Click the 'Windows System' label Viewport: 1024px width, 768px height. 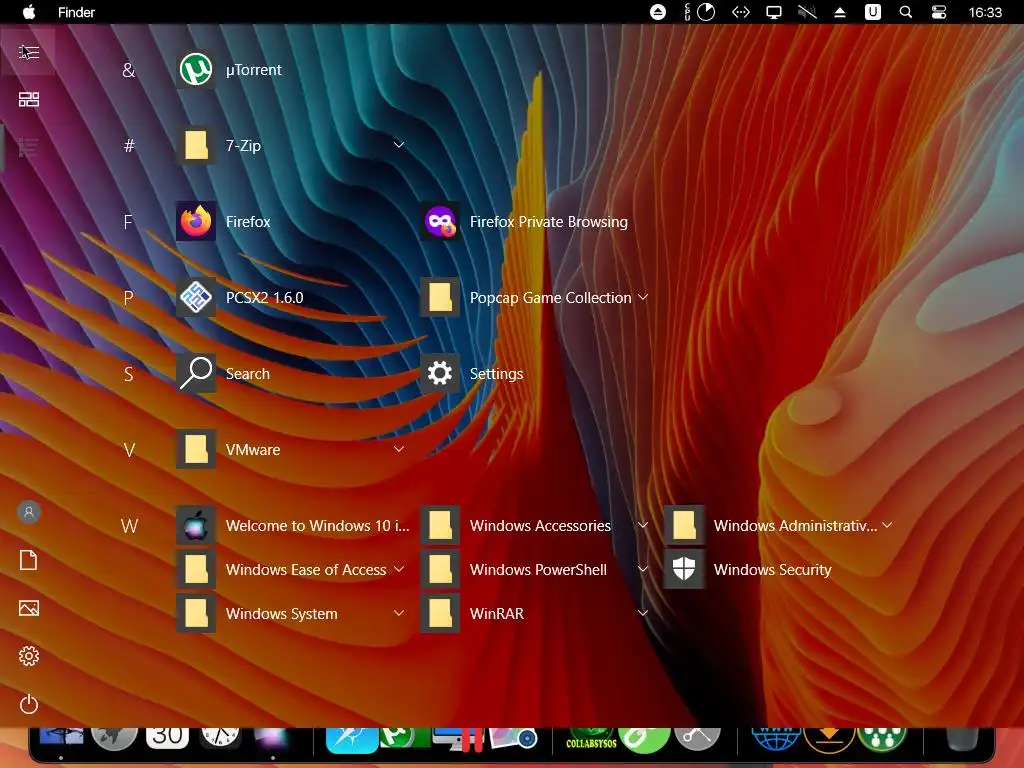coord(281,613)
